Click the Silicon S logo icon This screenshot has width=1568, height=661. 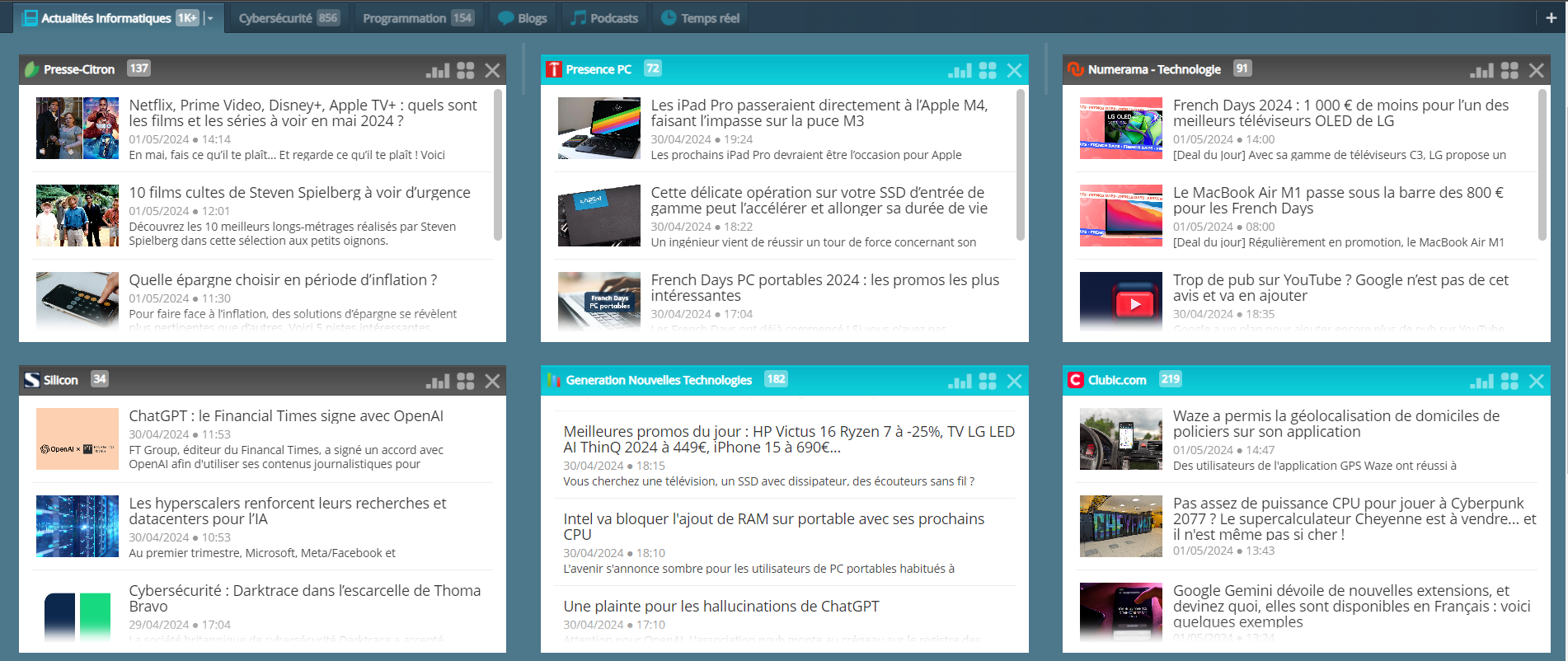click(31, 380)
